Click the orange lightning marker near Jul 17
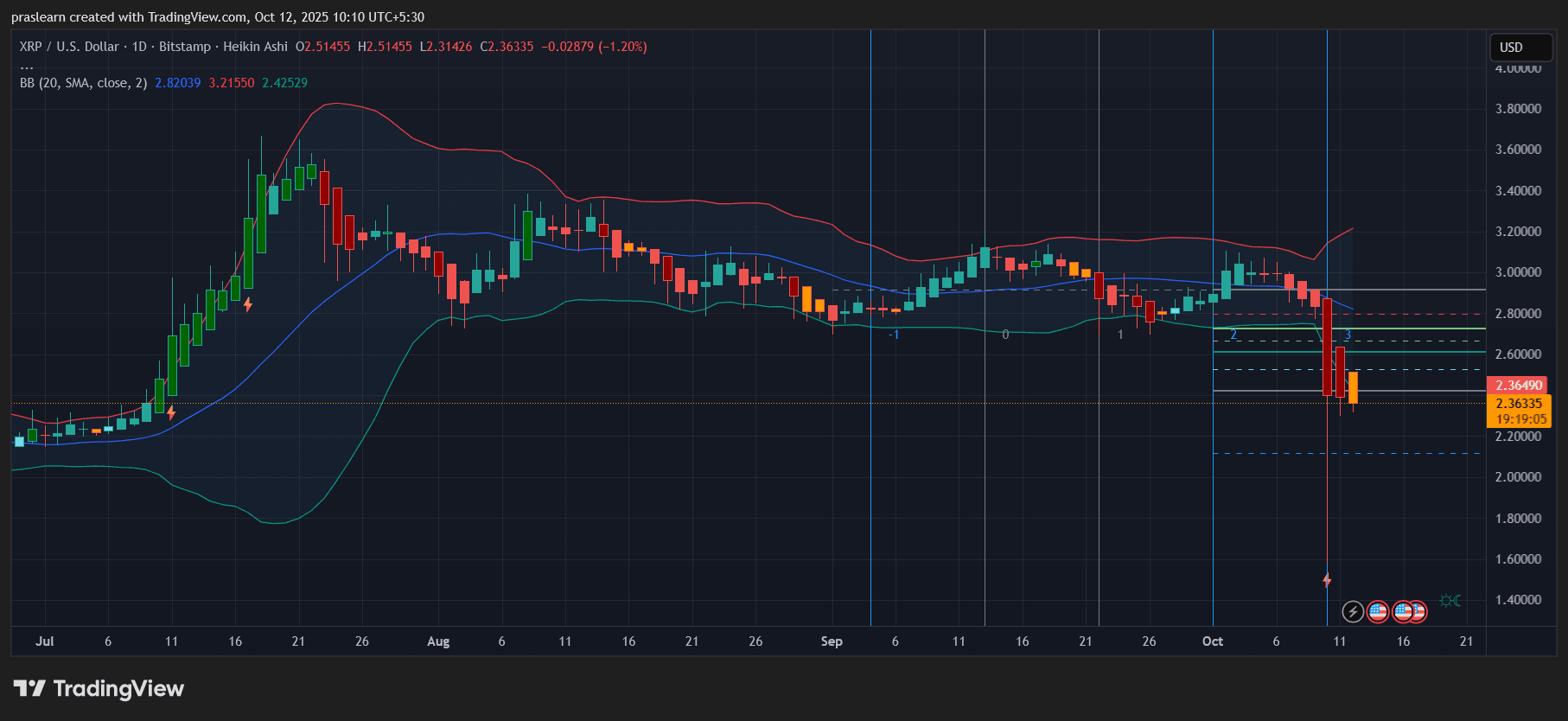 [x=248, y=304]
